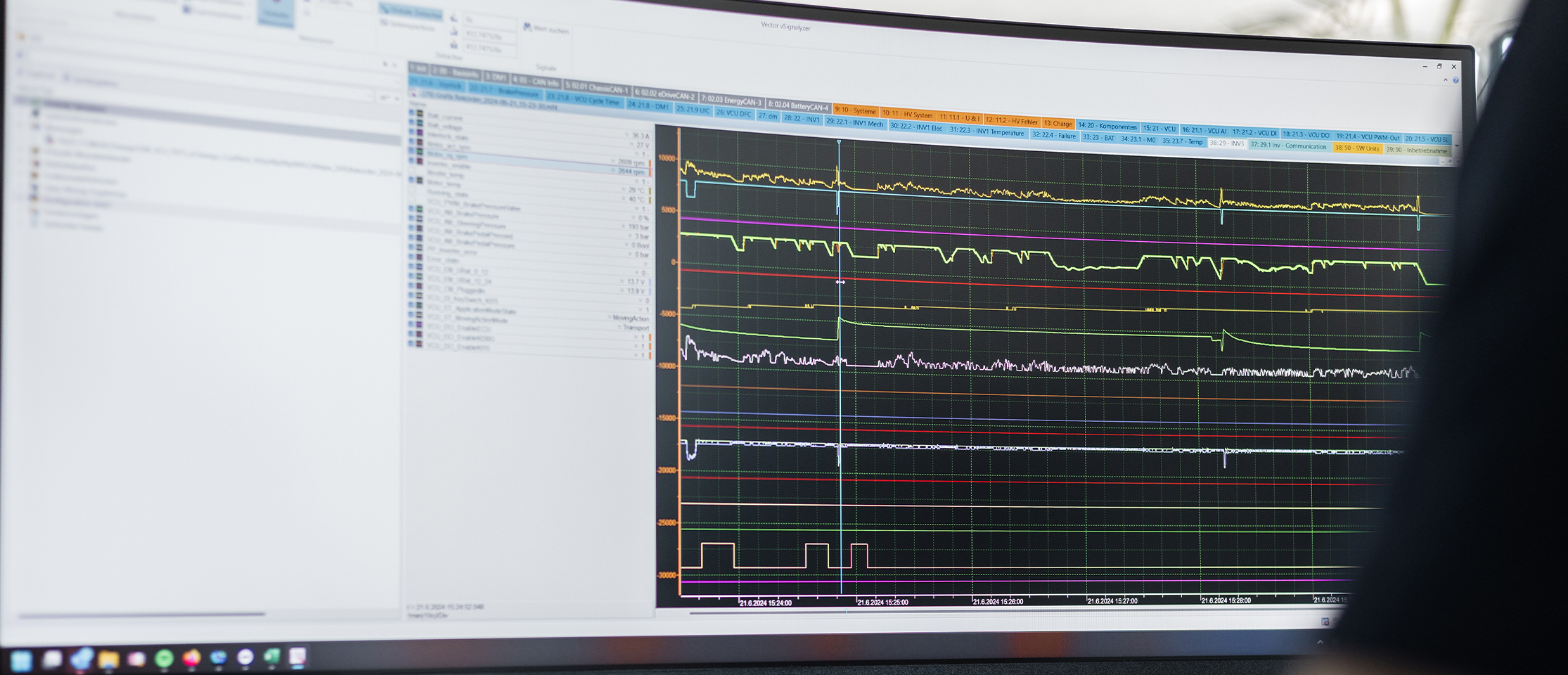1568x675 pixels.
Task: Click time axis label '21.6.2024 15:27:00'
Action: pos(1112,601)
